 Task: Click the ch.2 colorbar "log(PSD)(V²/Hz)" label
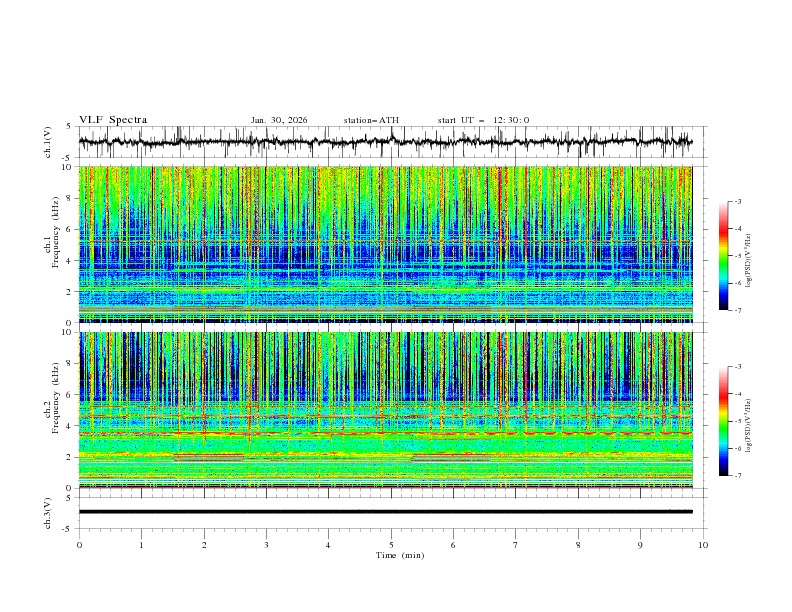click(748, 426)
